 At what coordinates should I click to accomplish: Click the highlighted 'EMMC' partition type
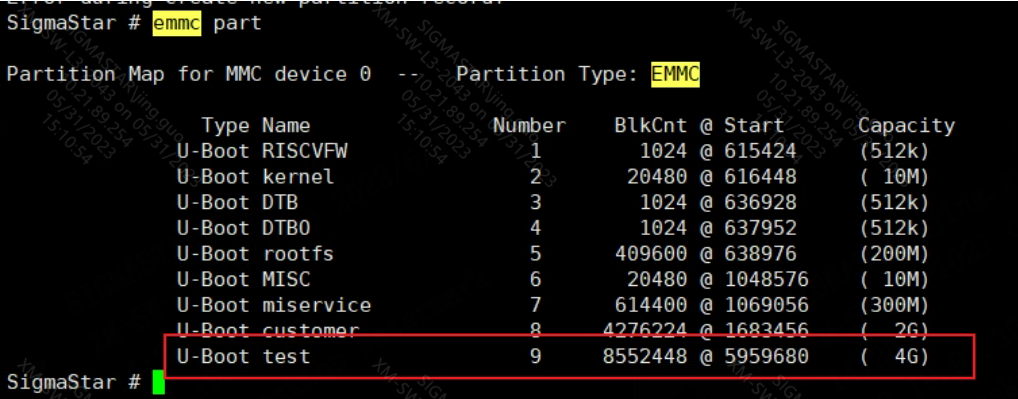click(x=675, y=74)
